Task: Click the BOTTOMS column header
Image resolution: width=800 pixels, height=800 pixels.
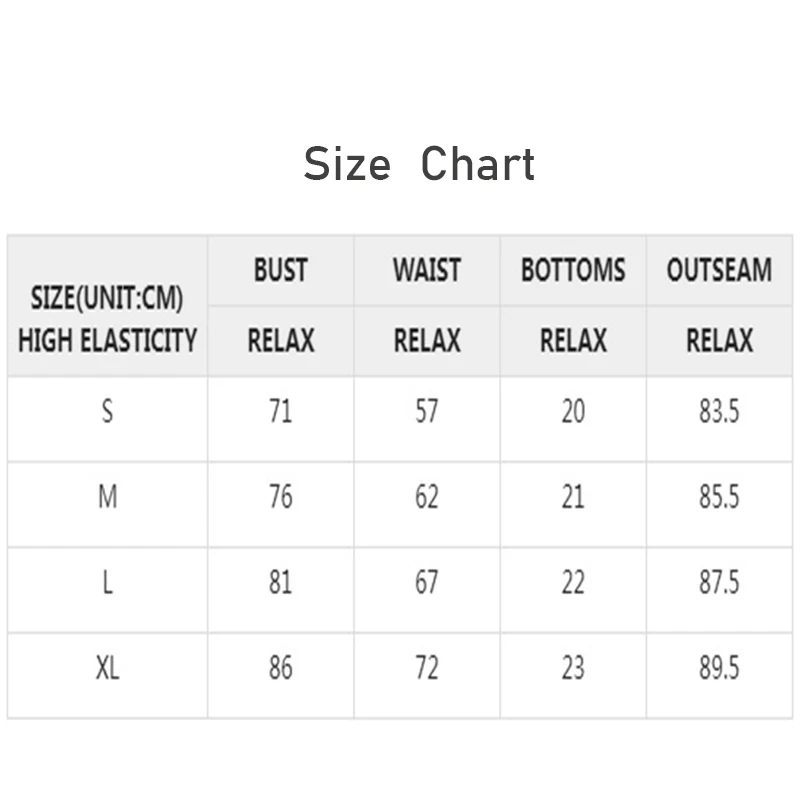Action: pos(573,270)
